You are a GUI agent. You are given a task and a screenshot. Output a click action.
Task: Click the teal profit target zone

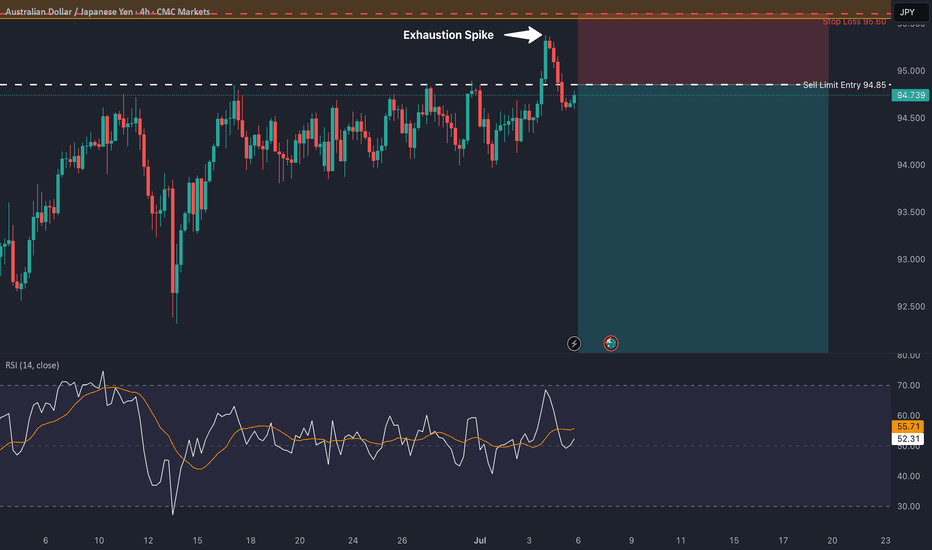(x=703, y=219)
